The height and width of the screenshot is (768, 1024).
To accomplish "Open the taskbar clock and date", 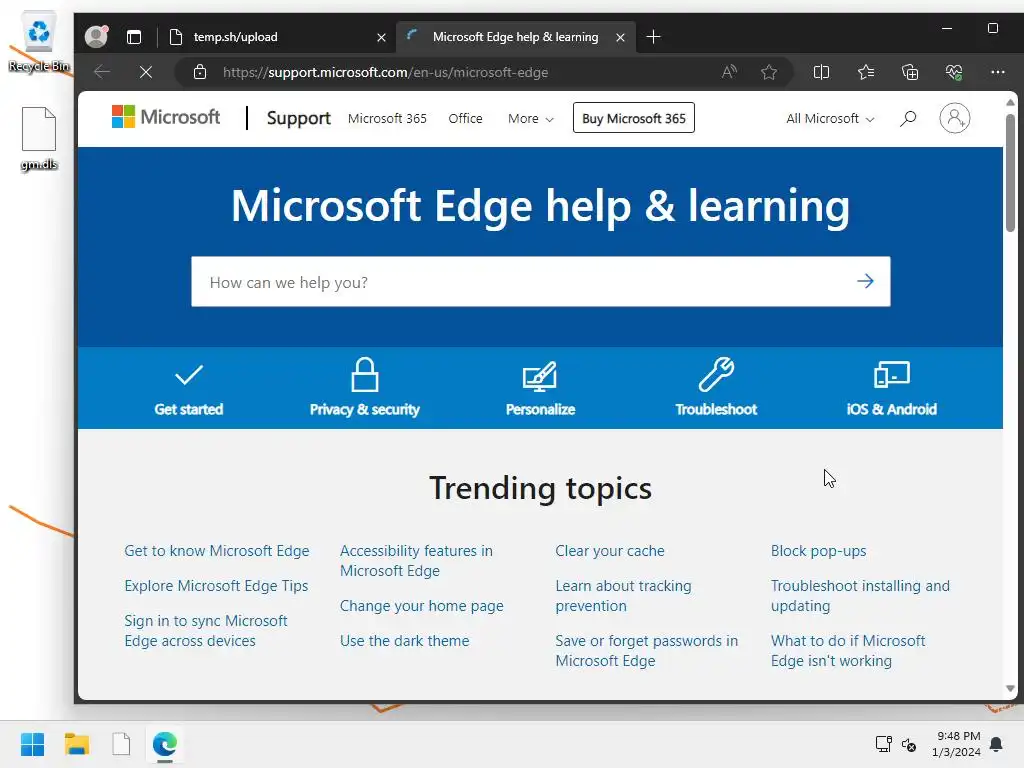I will [x=956, y=744].
